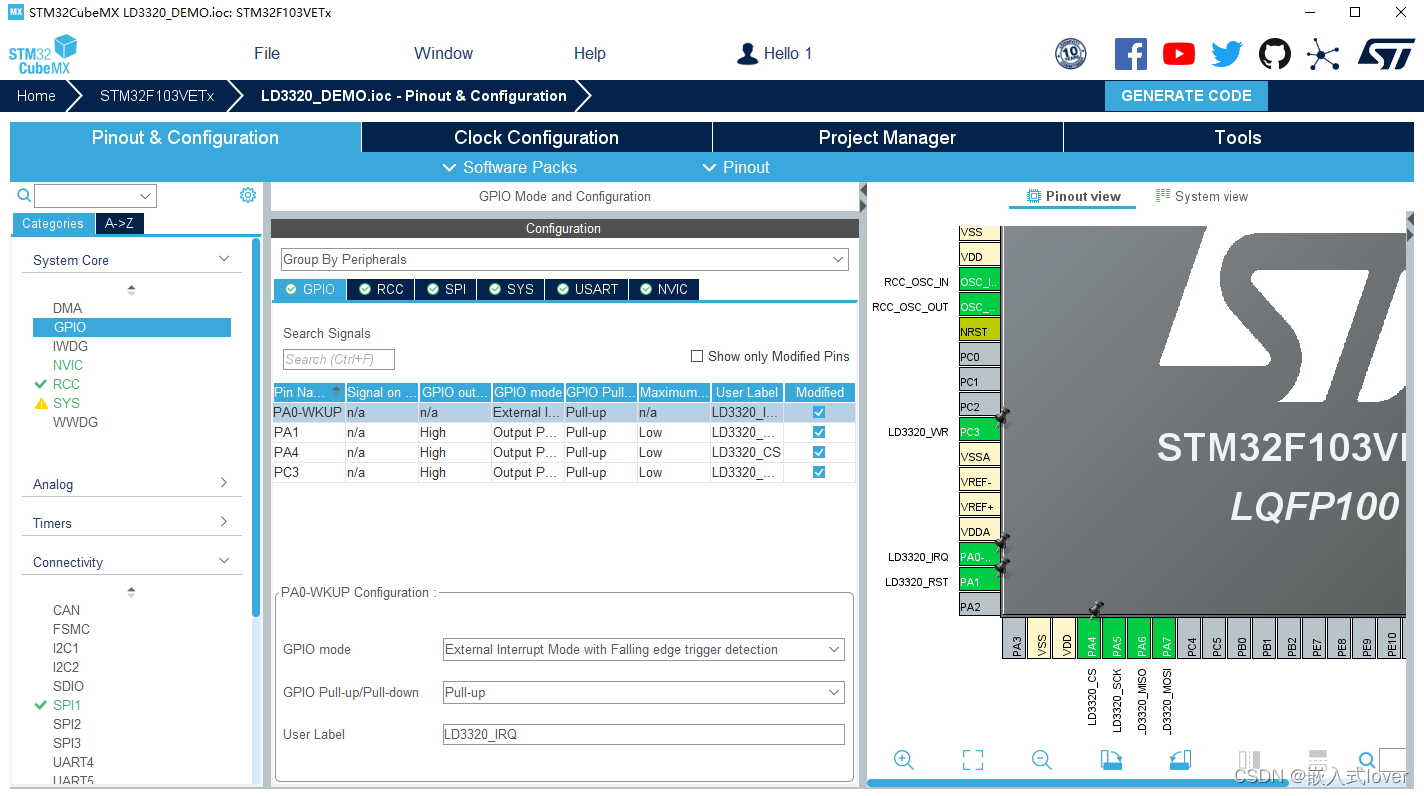Image resolution: width=1424 pixels, height=796 pixels.
Task: Switch to System view tab
Action: tap(1202, 196)
